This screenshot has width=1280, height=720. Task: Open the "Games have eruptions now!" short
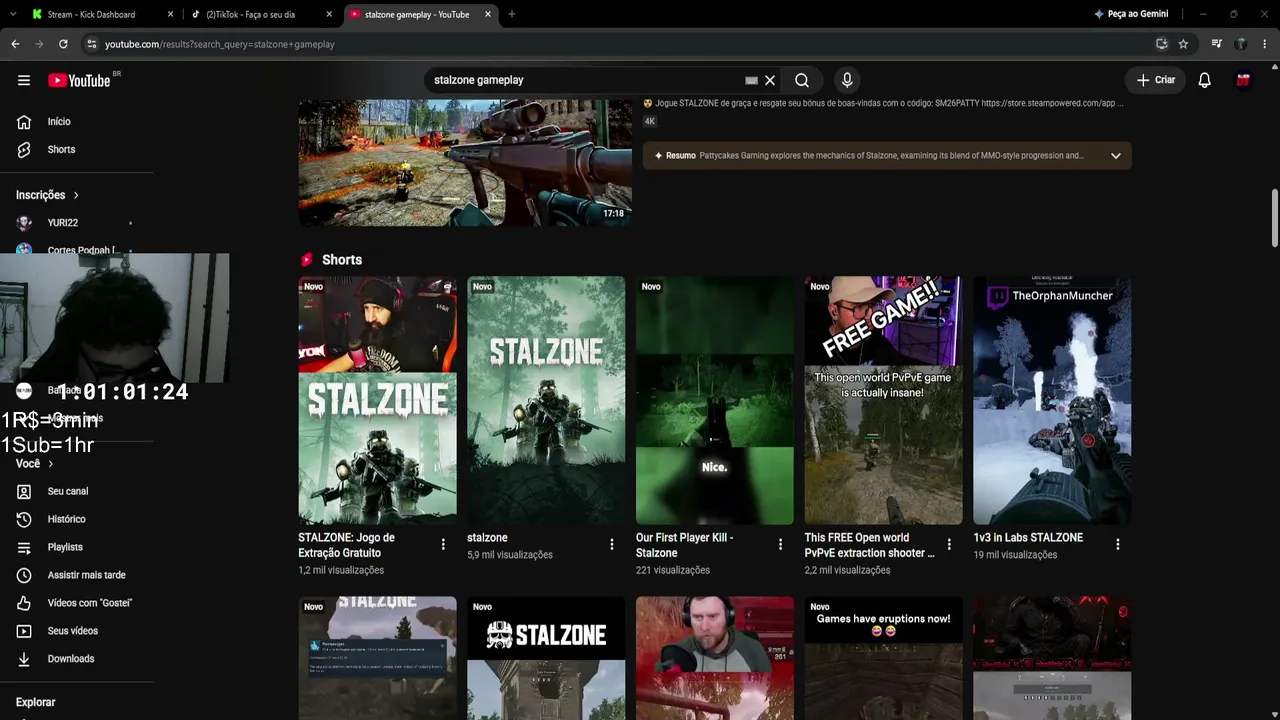coord(884,658)
